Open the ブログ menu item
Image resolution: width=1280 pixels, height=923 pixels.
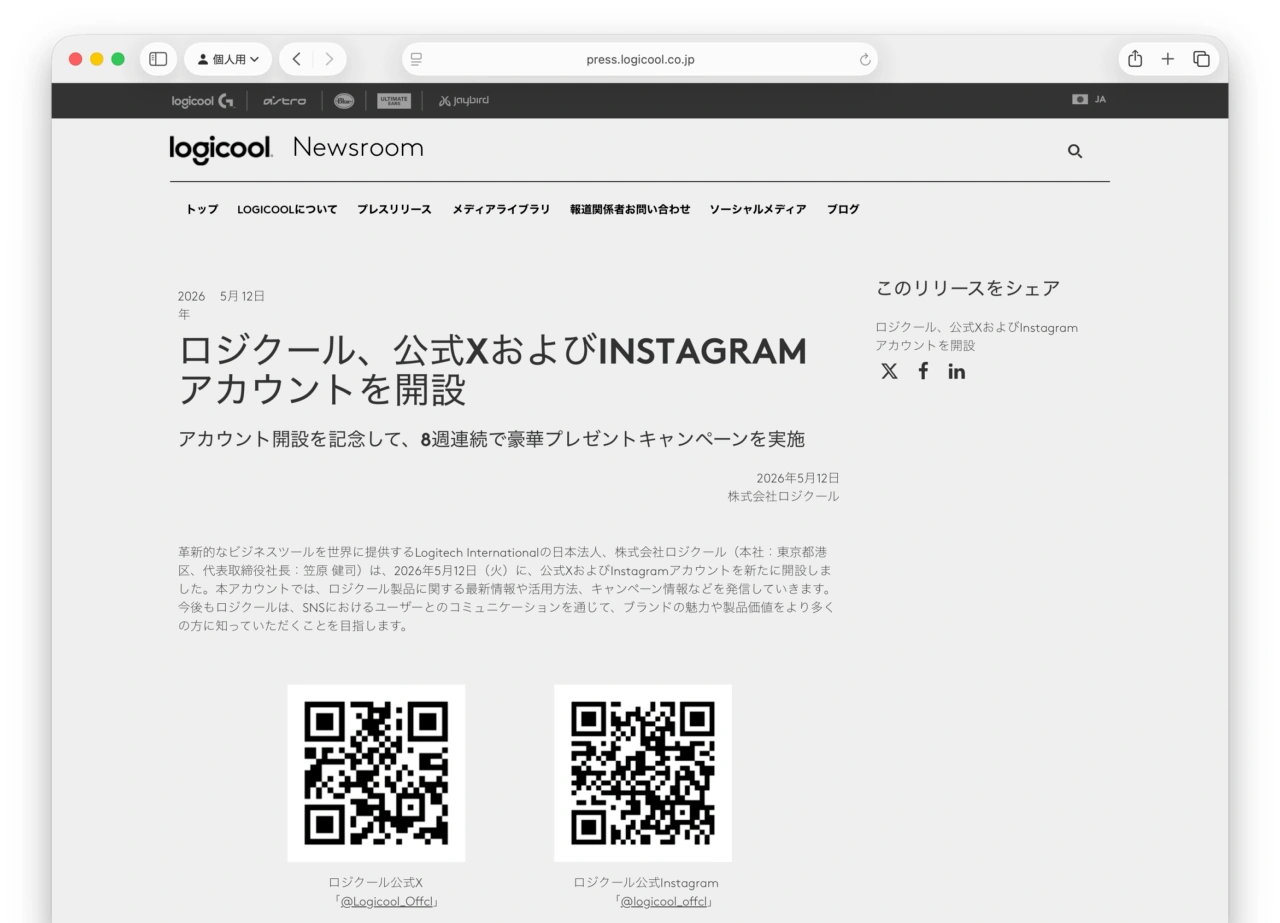(843, 209)
